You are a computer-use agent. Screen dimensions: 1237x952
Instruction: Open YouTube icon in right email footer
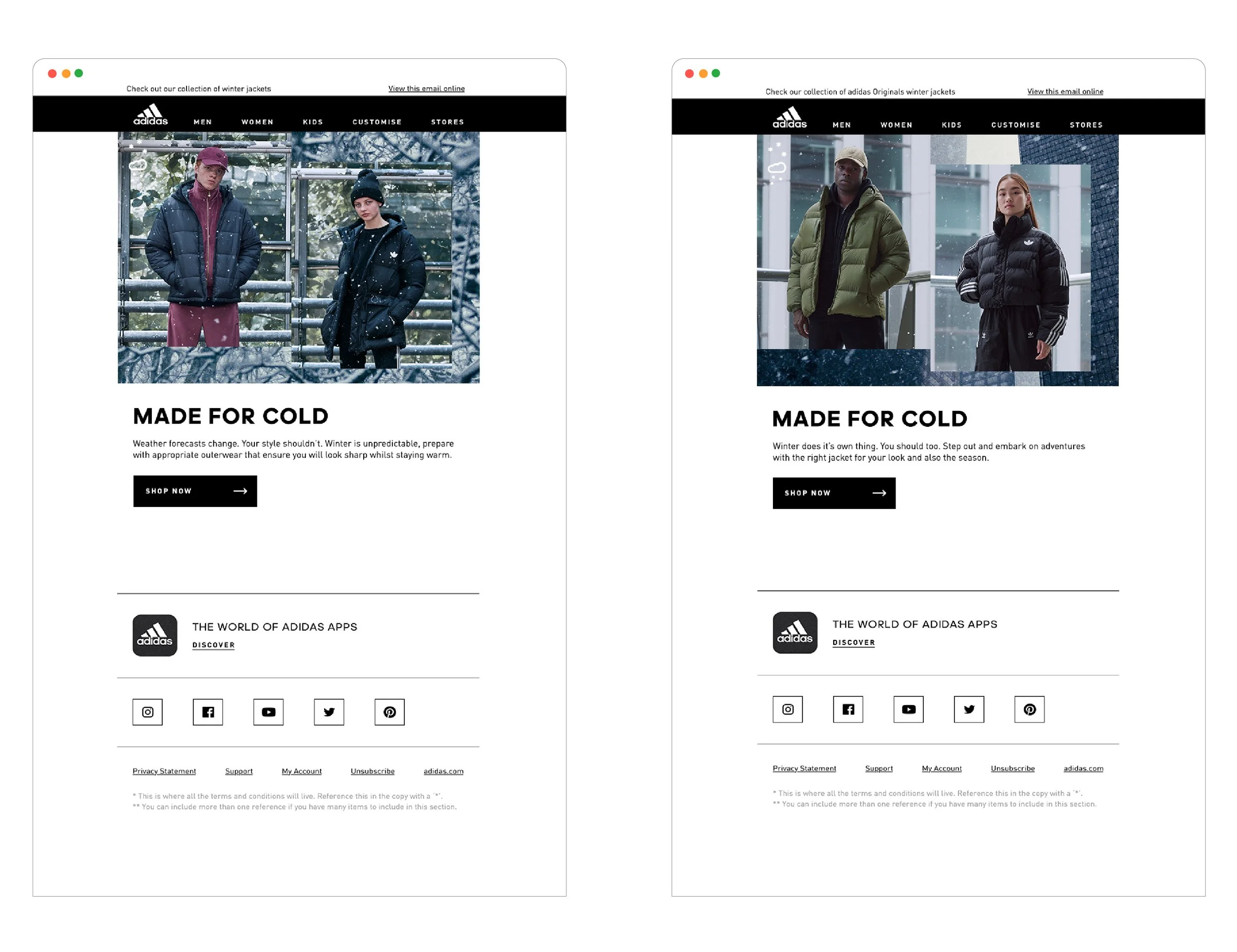[x=908, y=709]
